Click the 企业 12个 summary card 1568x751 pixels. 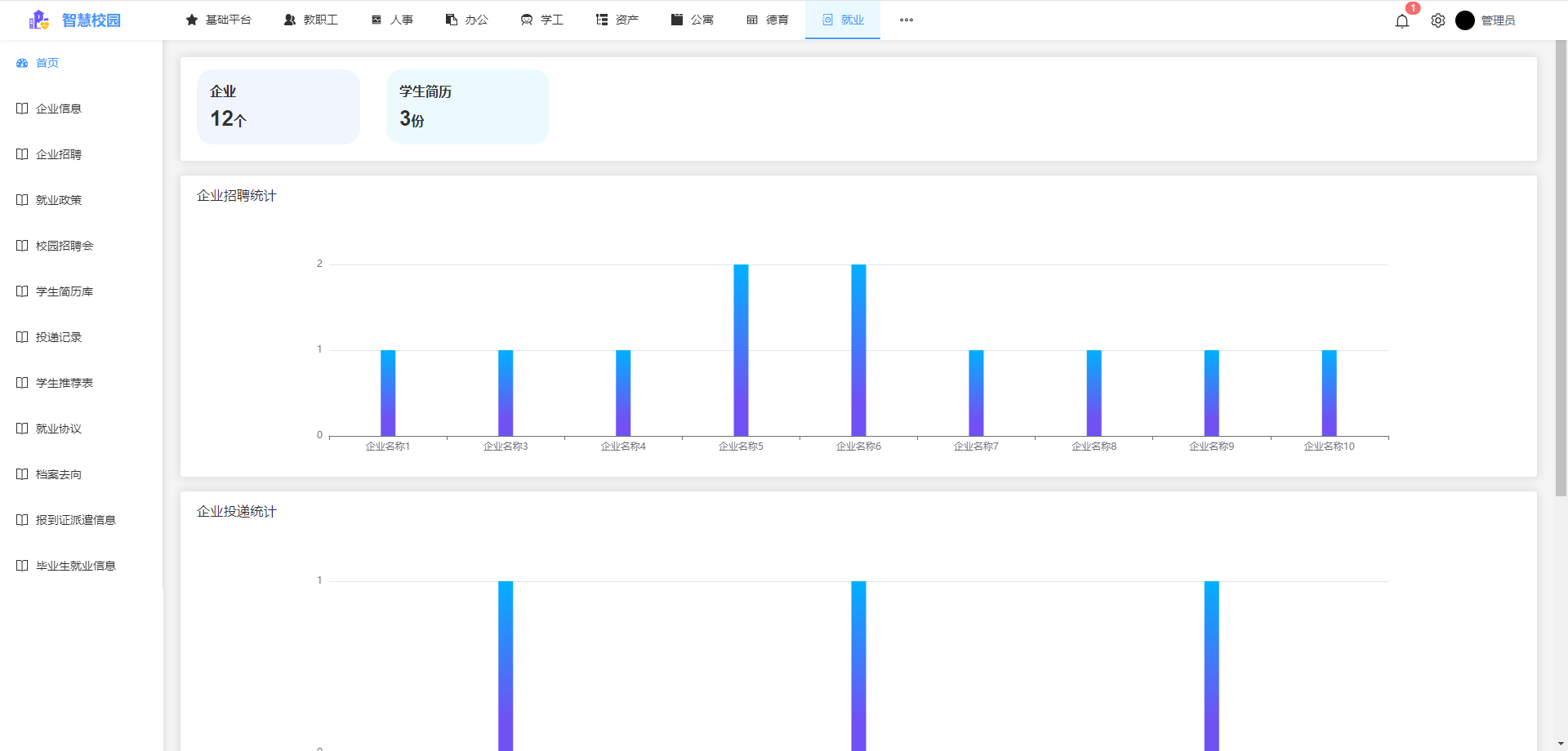pos(278,107)
